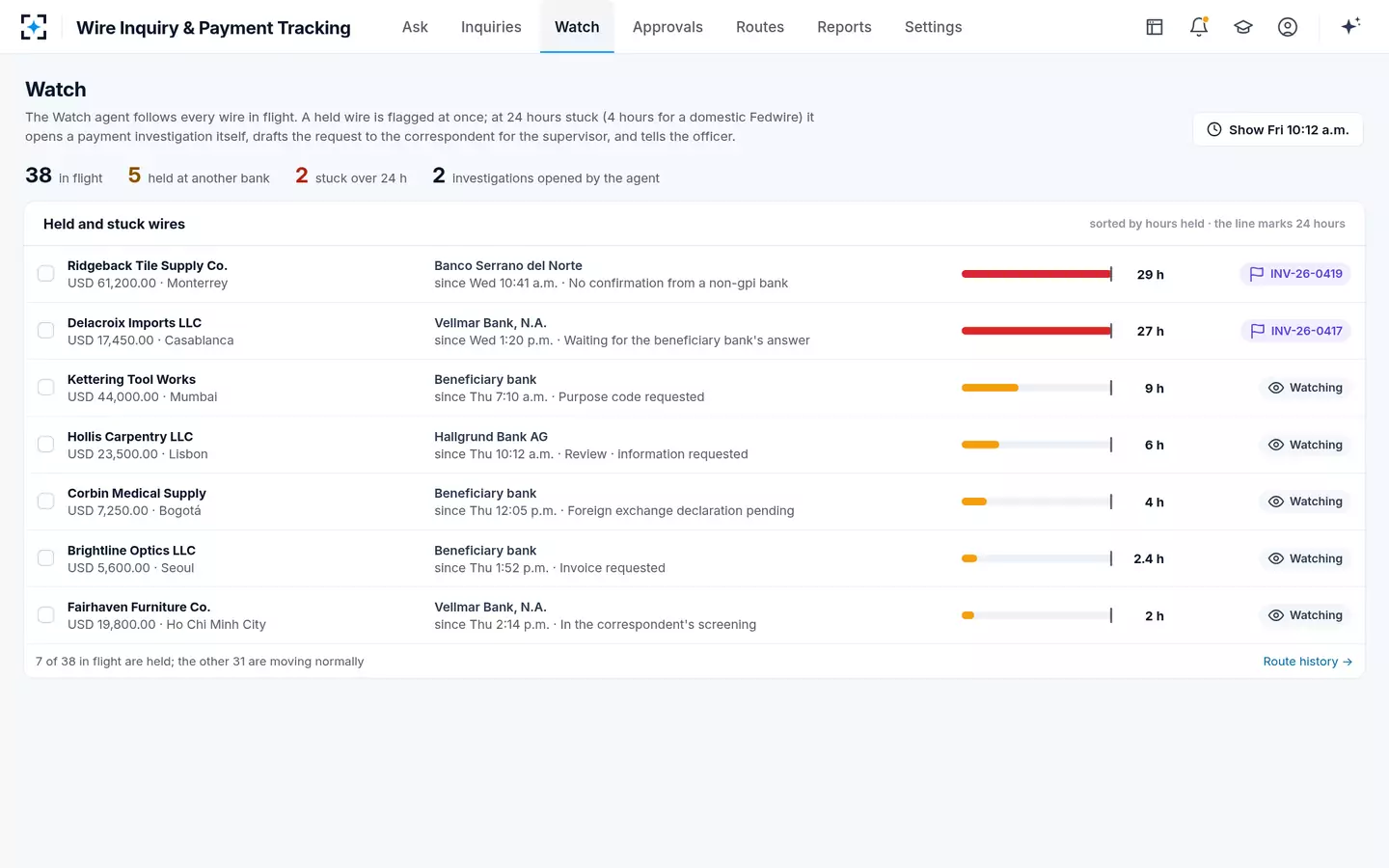Open the Reports tab
This screenshot has width=1389, height=868.
(844, 27)
